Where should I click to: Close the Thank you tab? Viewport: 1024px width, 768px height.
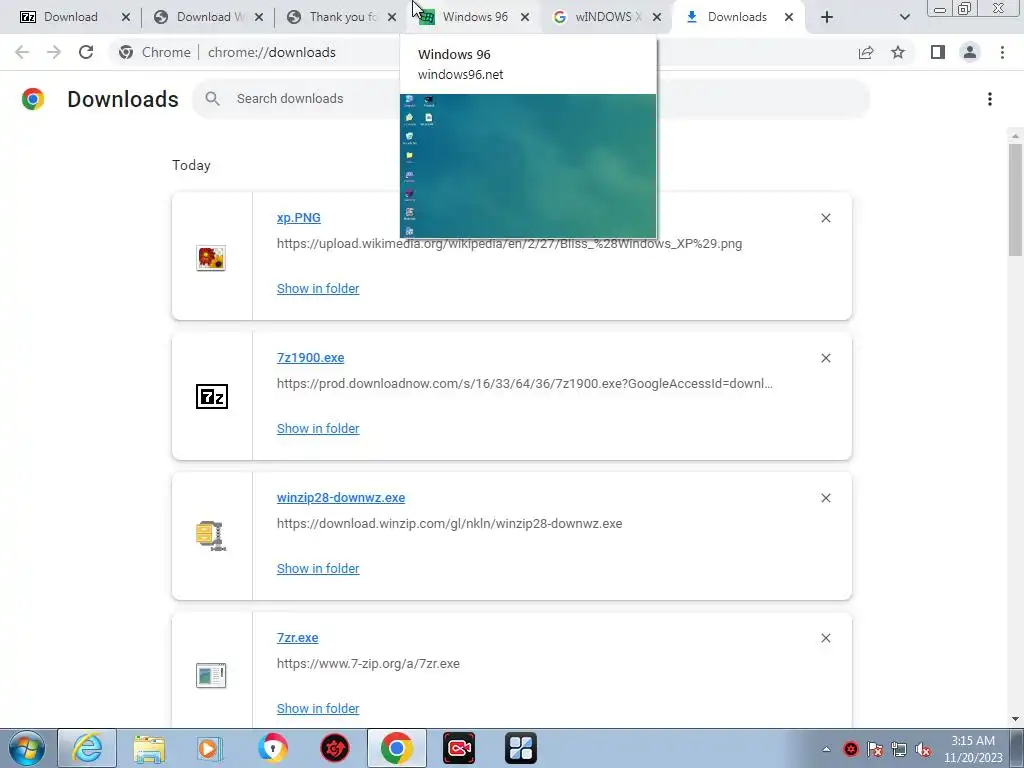[x=392, y=17]
